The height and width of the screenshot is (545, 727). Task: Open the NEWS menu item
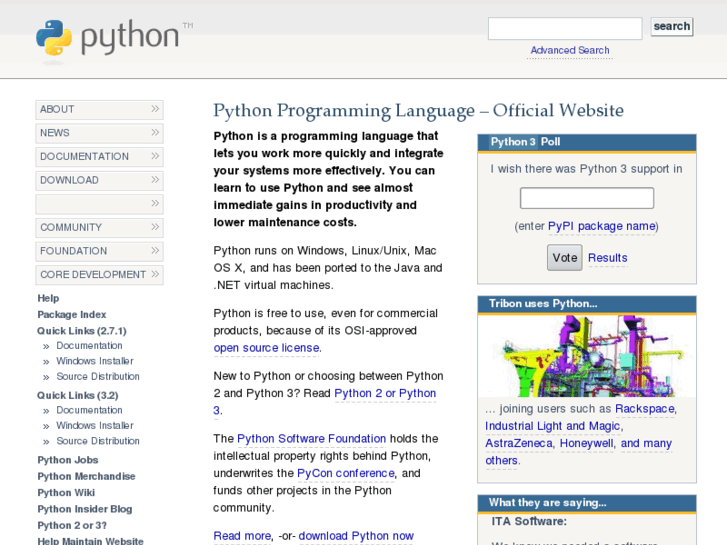click(x=99, y=133)
